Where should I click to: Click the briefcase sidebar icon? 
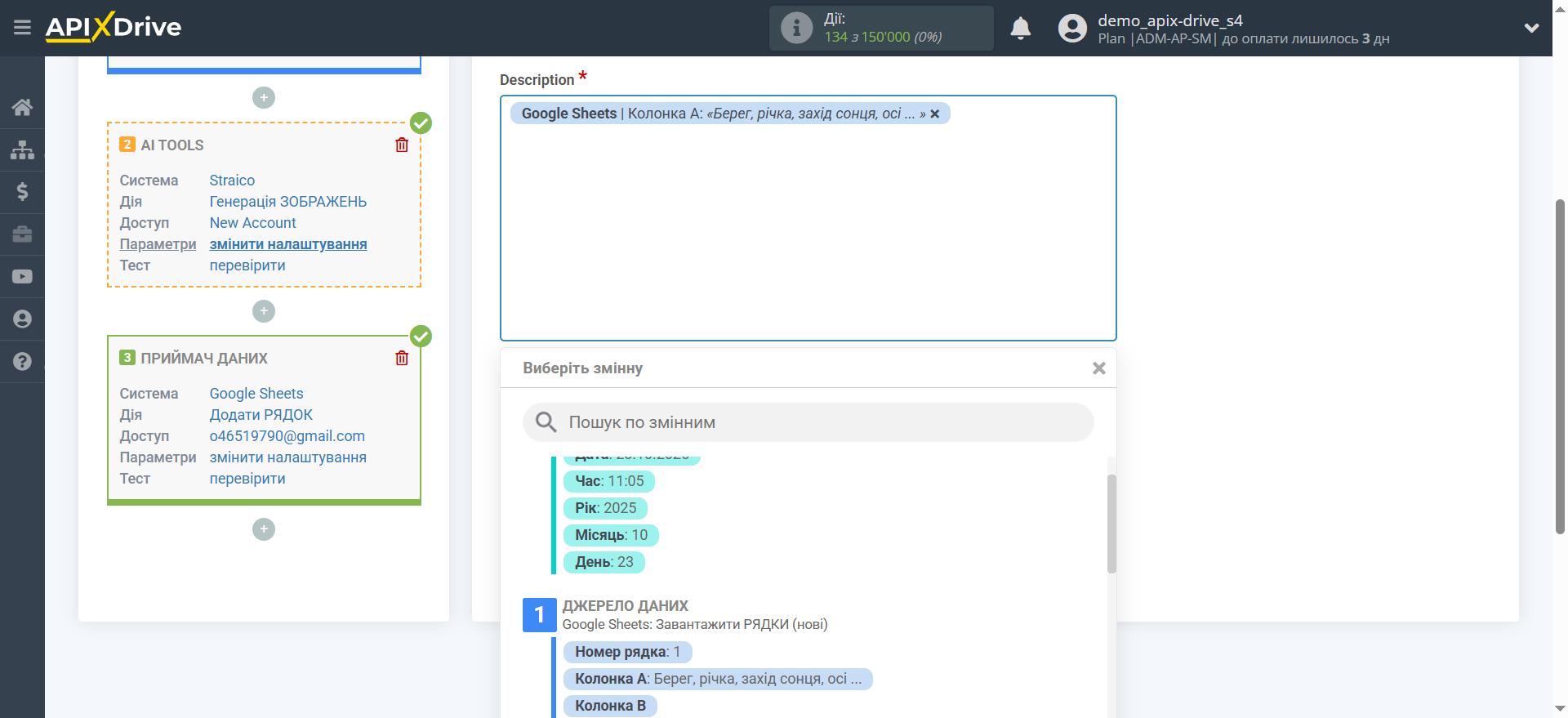[22, 234]
